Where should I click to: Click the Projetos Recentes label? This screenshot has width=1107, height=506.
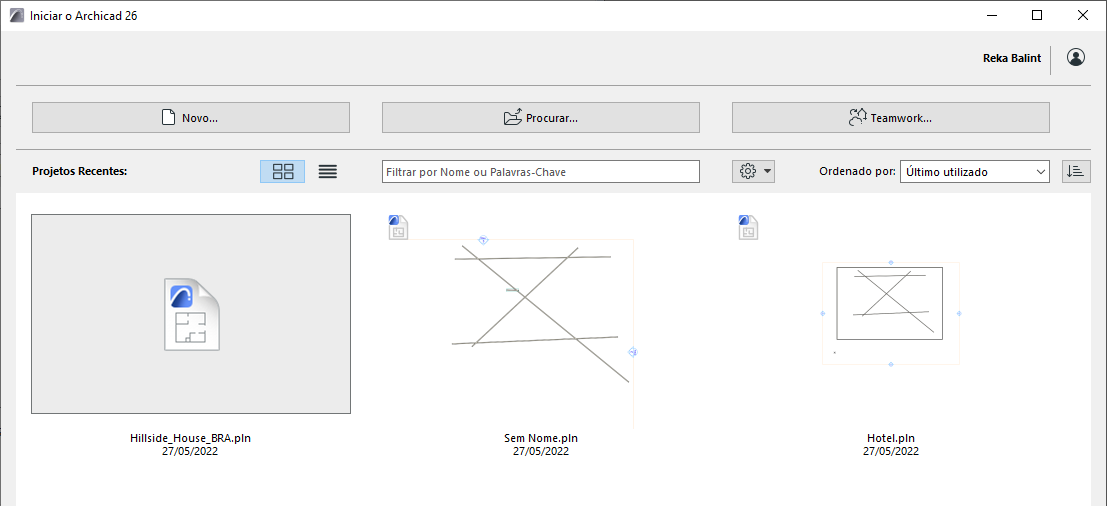tap(80, 171)
